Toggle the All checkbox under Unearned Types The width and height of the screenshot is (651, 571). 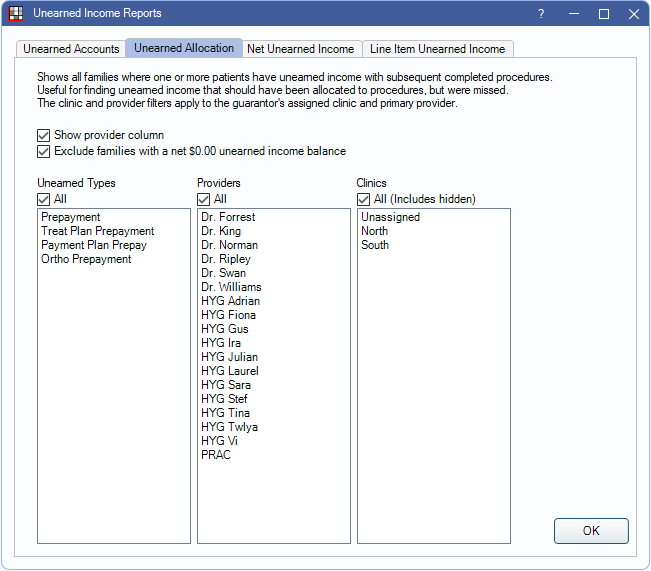tap(44, 199)
